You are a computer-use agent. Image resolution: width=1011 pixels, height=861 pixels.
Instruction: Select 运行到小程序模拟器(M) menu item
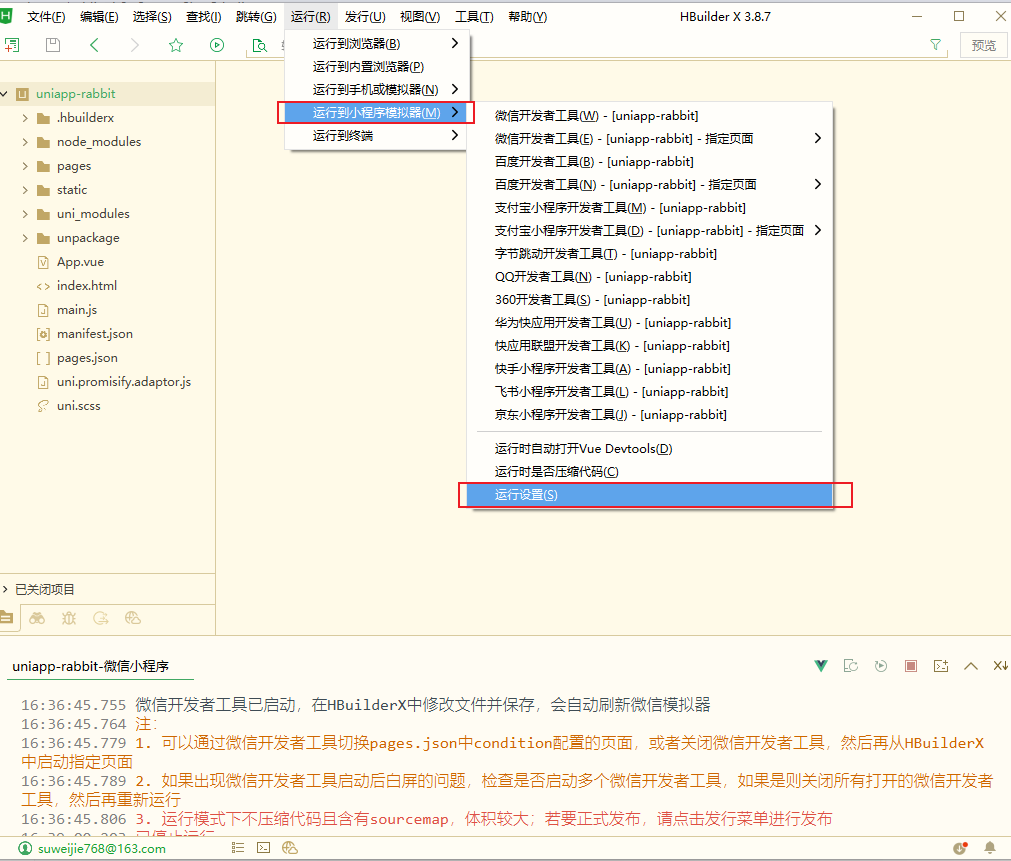(377, 112)
